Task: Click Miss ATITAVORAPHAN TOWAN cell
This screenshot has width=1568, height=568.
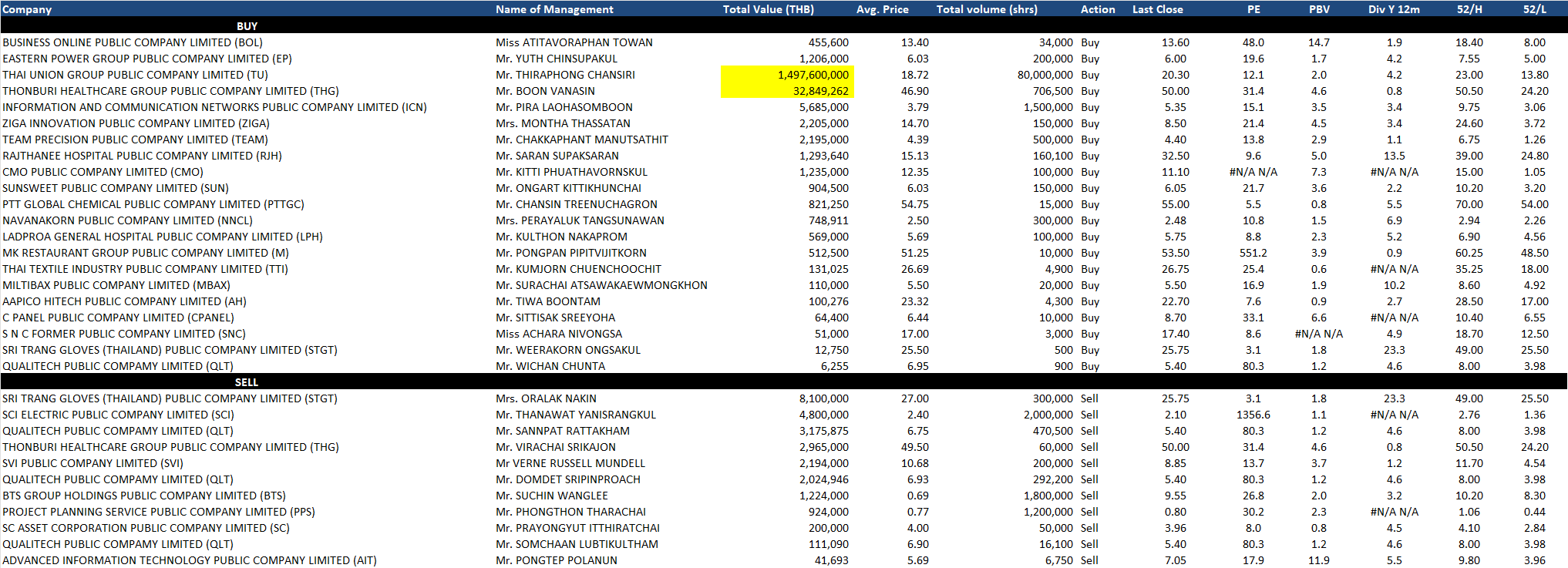Action: pyautogui.click(x=574, y=42)
